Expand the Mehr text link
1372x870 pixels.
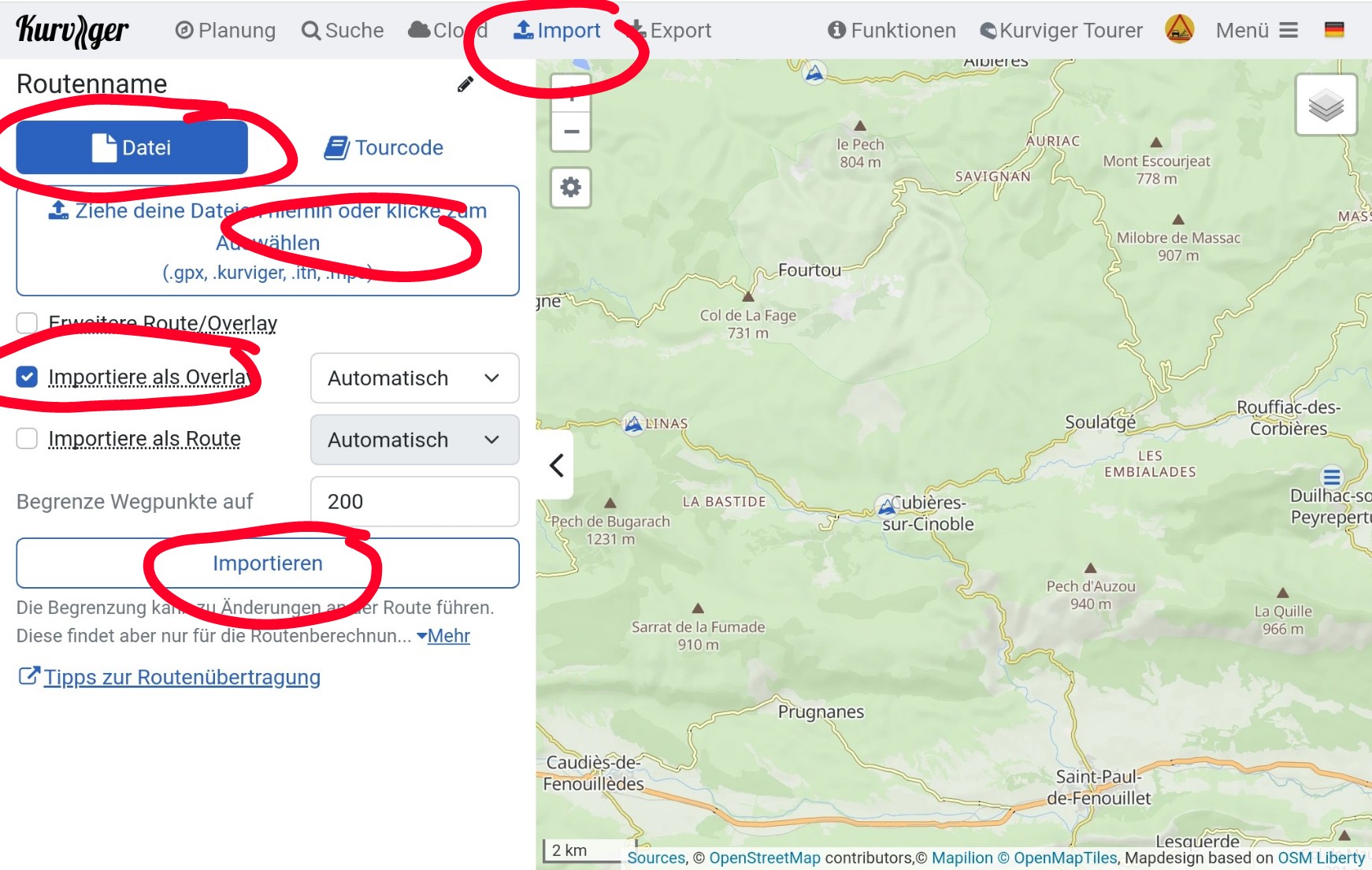click(x=447, y=636)
